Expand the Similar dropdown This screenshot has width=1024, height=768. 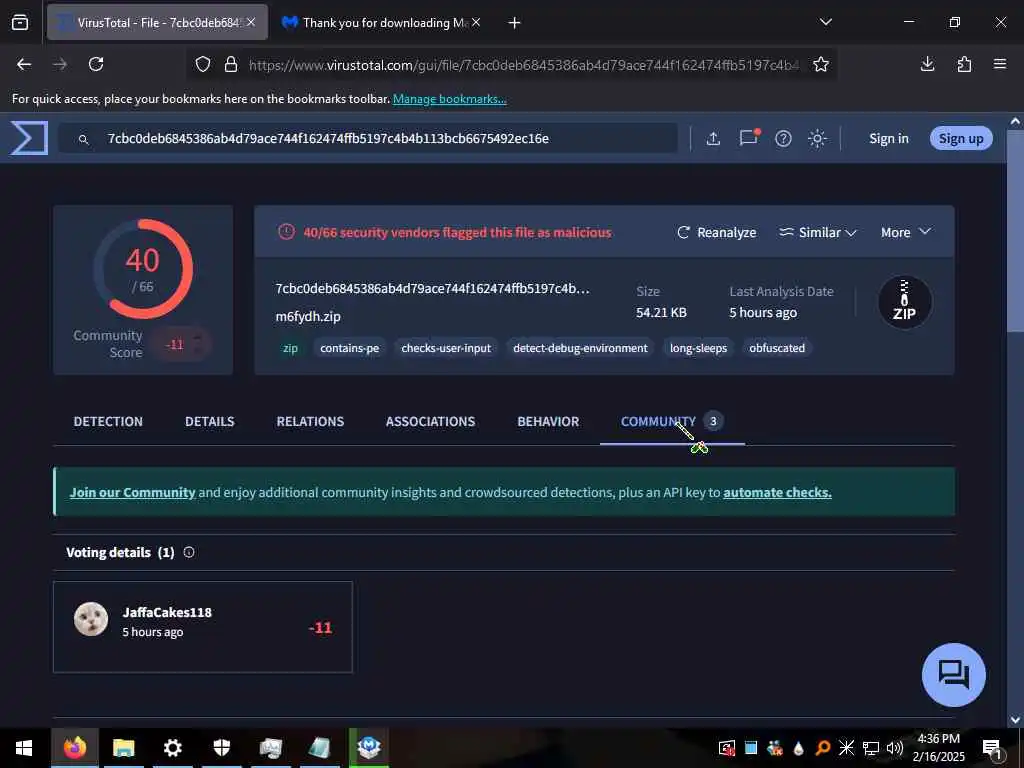coord(818,232)
